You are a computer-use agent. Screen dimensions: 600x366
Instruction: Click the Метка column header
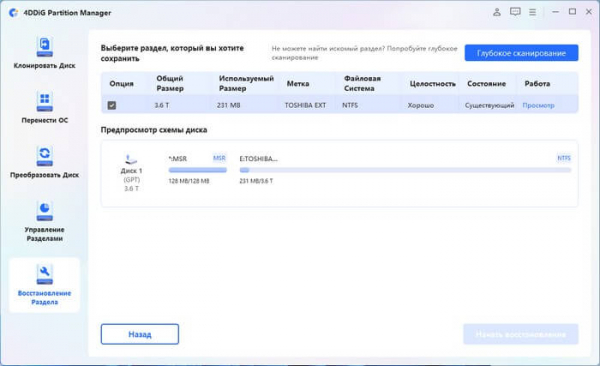pos(298,83)
